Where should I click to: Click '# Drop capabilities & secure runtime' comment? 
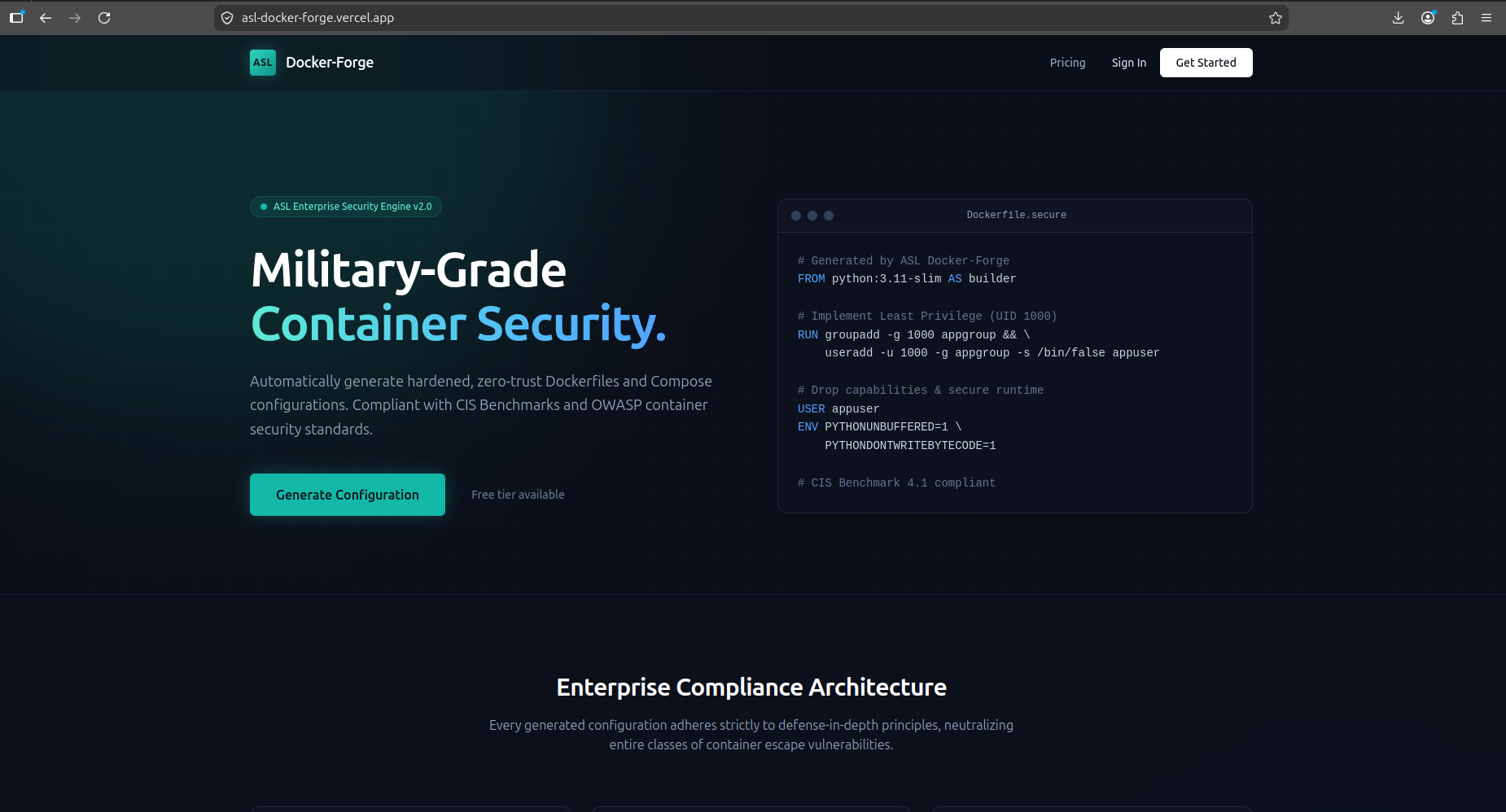pos(921,390)
